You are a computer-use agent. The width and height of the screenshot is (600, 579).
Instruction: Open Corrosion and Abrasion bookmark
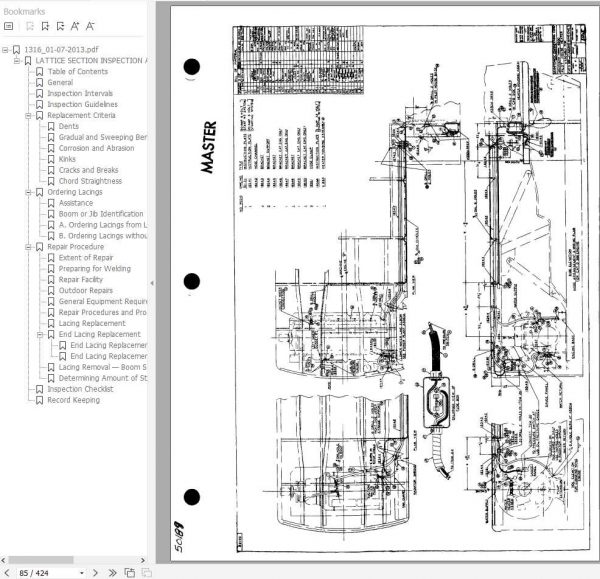pyautogui.click(x=96, y=148)
